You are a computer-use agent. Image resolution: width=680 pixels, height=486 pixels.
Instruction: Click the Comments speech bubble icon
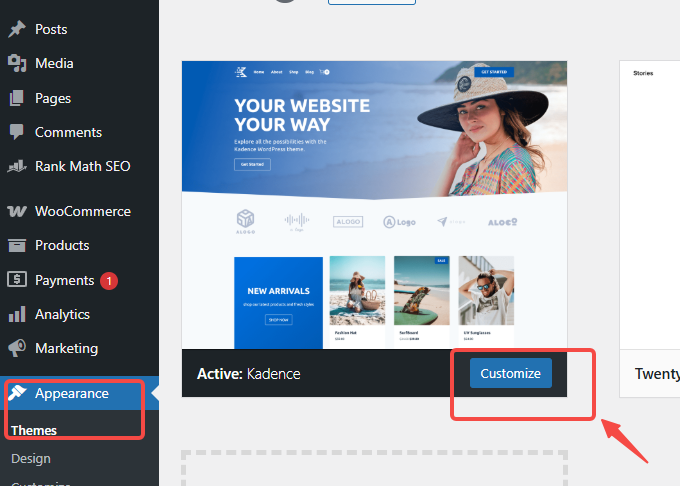click(x=16, y=132)
